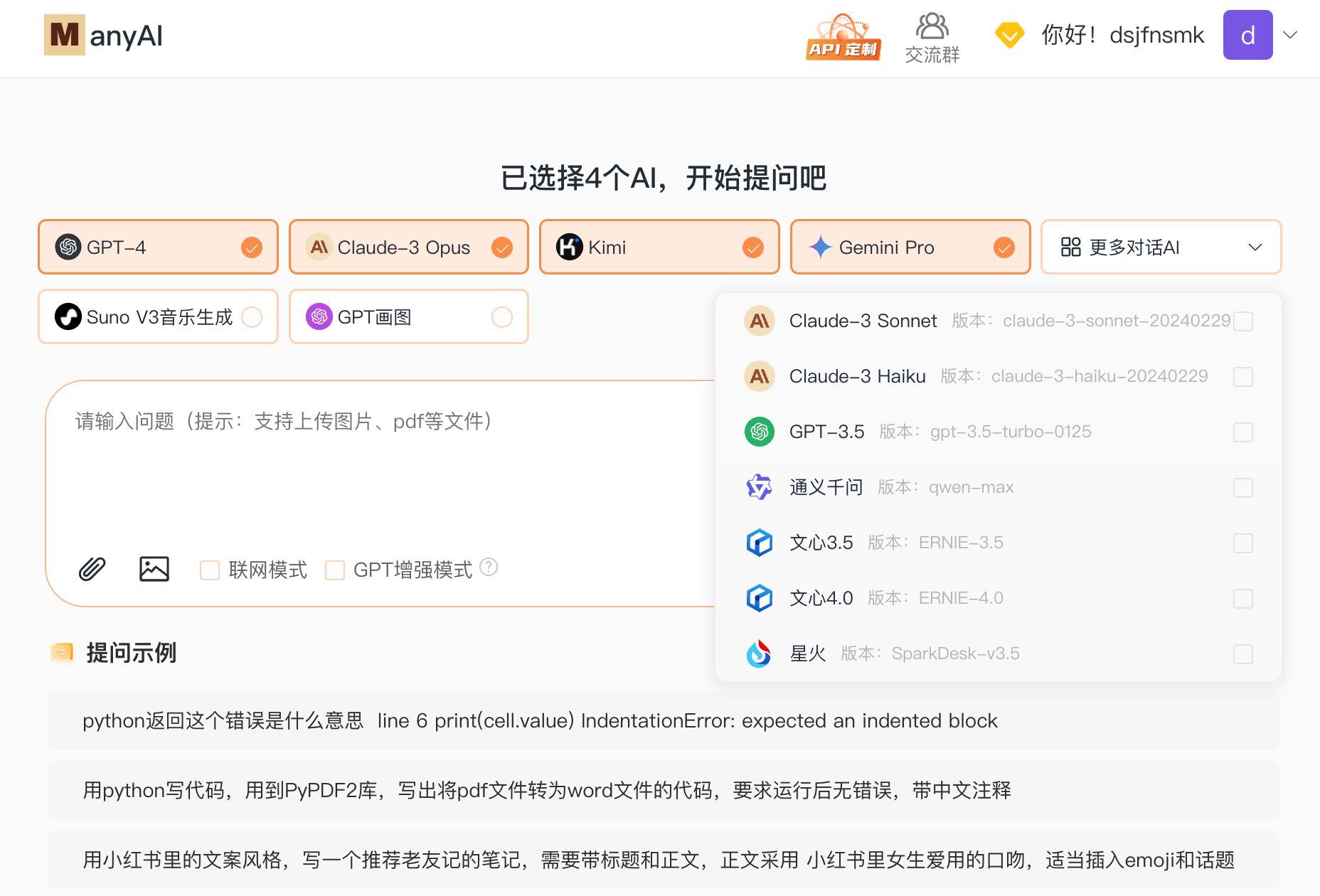1320x896 pixels.
Task: Click the 星火 flame logo icon
Action: 760,654
